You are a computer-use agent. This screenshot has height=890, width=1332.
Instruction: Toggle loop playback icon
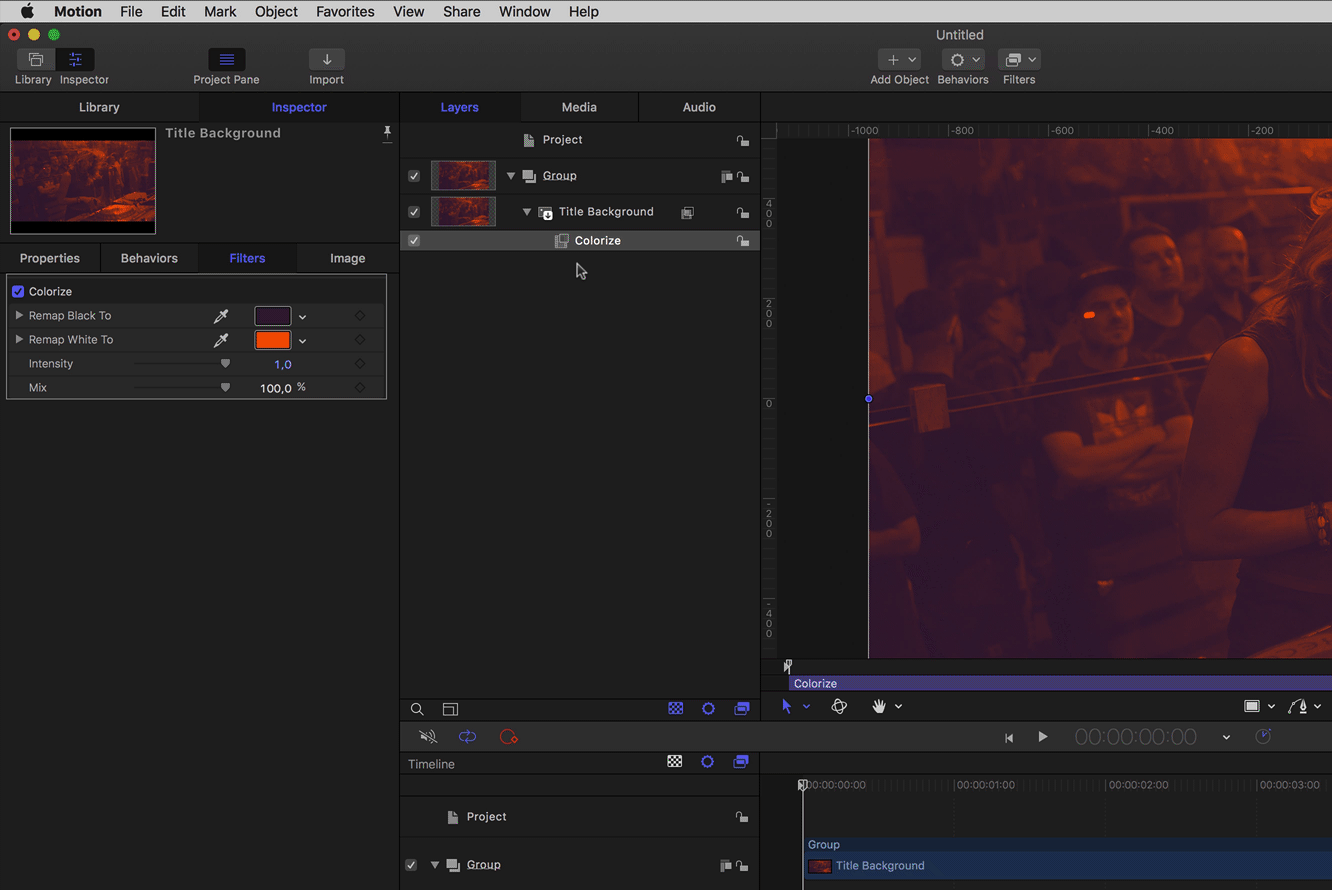pyautogui.click(x=467, y=737)
